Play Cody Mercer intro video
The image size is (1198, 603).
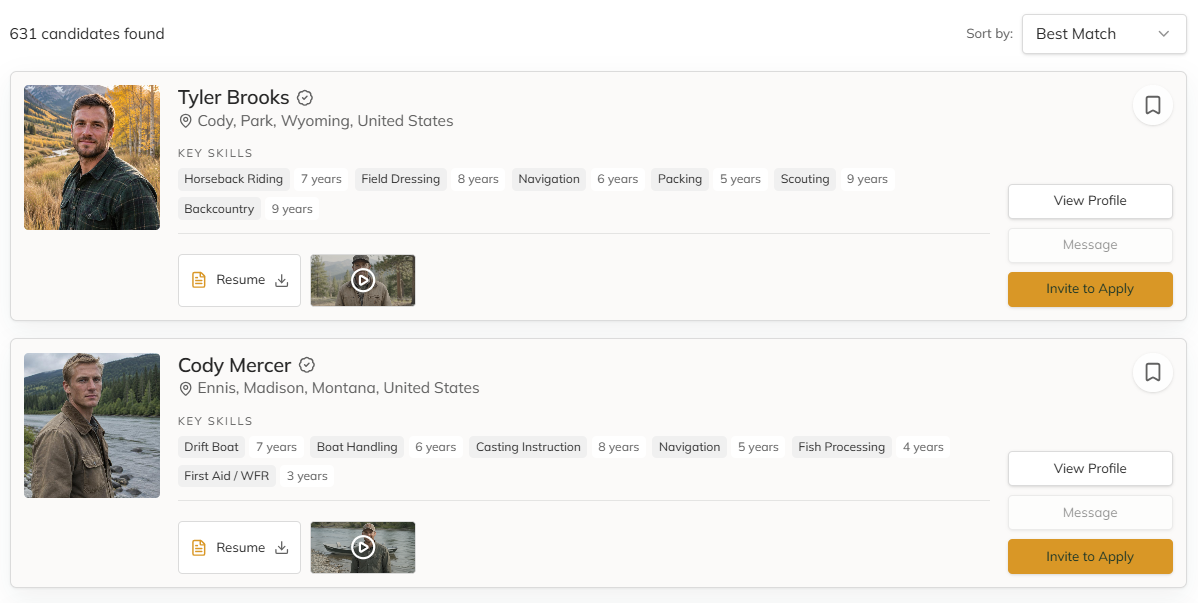pos(363,547)
